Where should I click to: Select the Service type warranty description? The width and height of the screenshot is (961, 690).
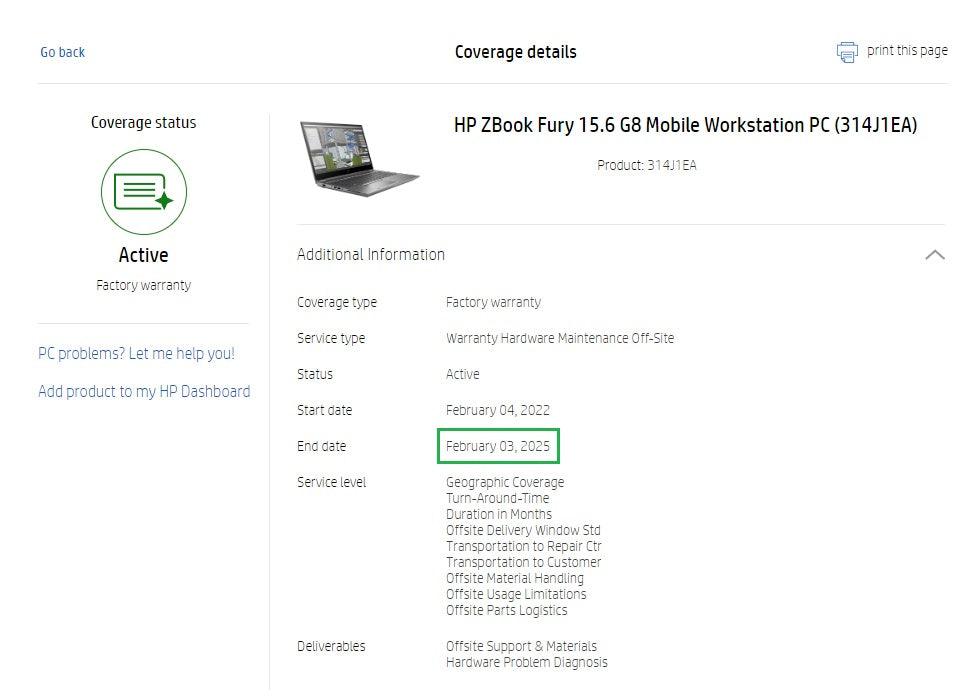(559, 338)
